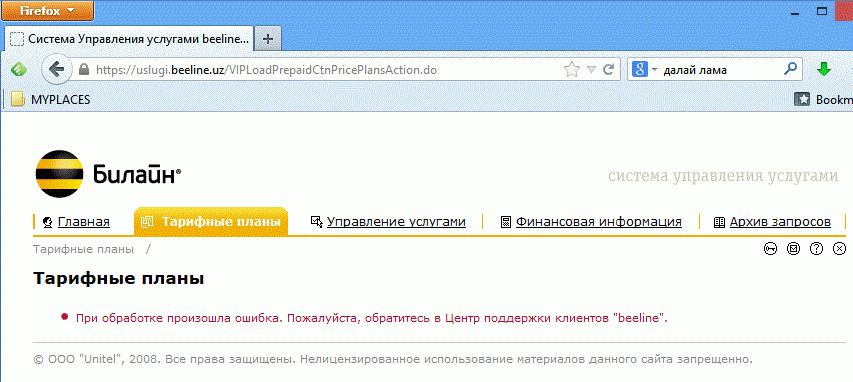
Task: Click the key (change password) icon
Action: (770, 249)
